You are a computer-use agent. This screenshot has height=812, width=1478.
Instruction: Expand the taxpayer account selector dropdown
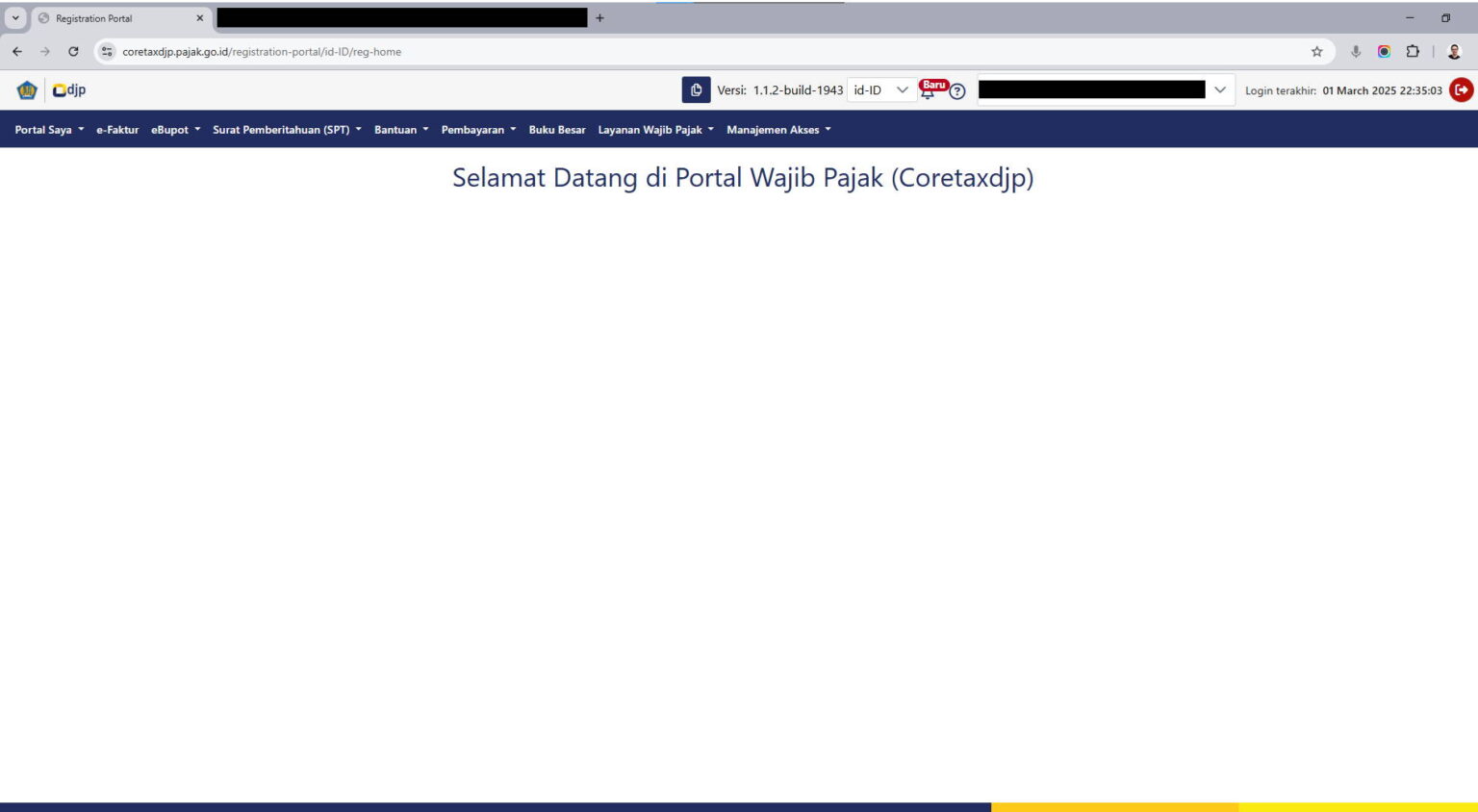pyautogui.click(x=1220, y=89)
